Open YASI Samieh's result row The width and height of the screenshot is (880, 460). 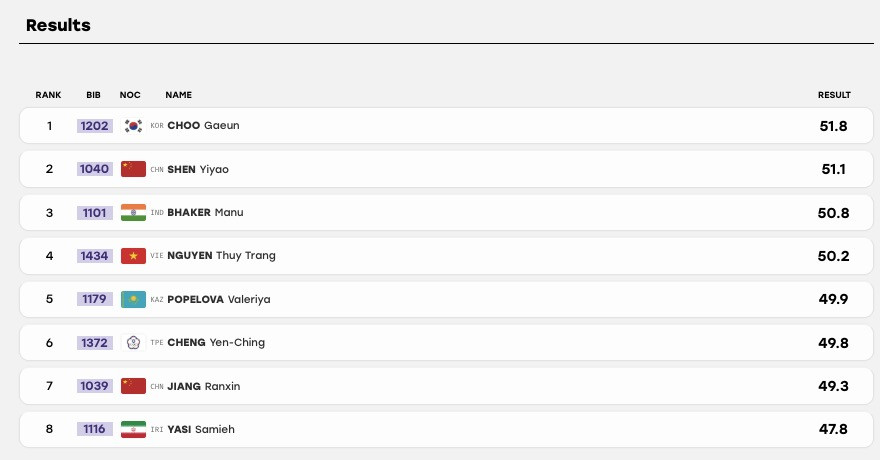pyautogui.click(x=446, y=430)
